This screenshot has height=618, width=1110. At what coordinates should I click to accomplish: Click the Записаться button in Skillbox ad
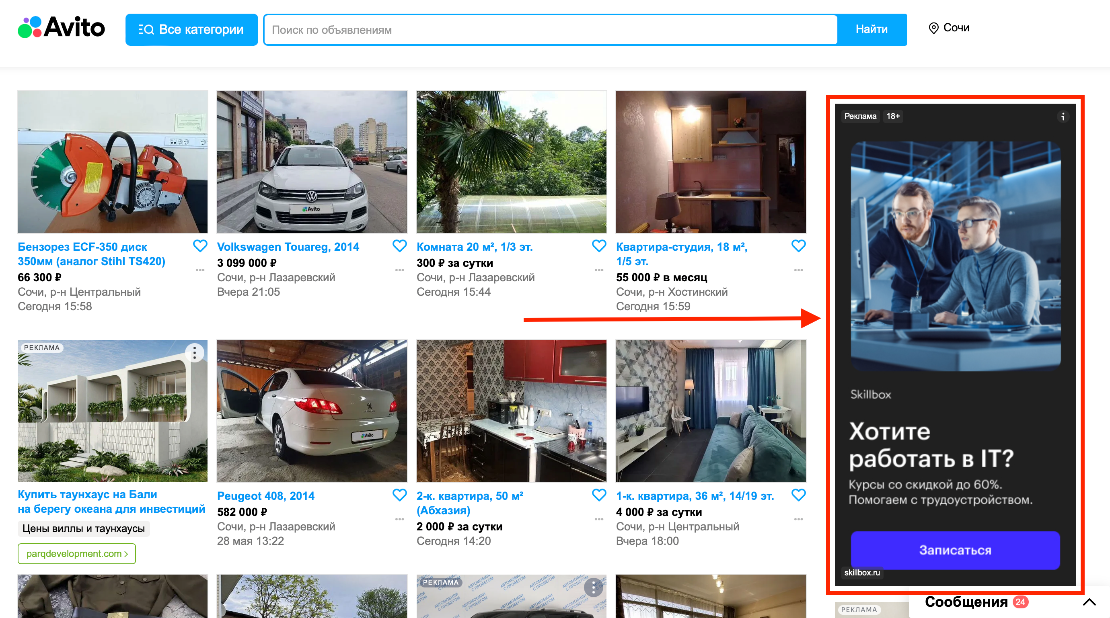point(954,550)
